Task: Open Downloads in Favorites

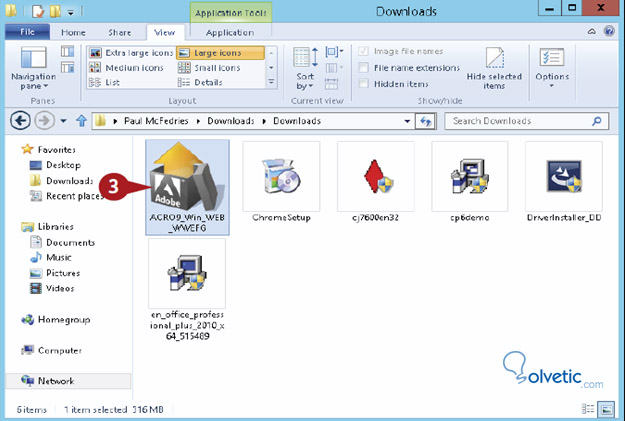Action: coord(61,181)
